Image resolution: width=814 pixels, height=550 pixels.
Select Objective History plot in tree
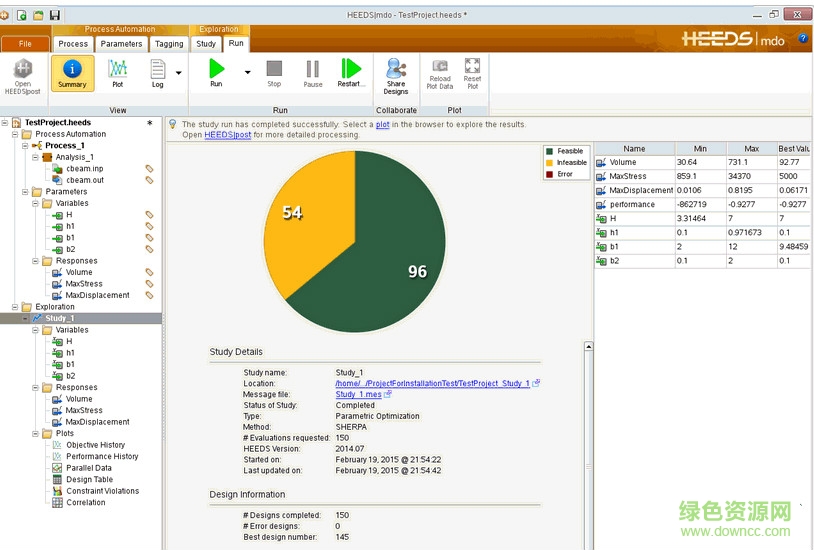95,445
